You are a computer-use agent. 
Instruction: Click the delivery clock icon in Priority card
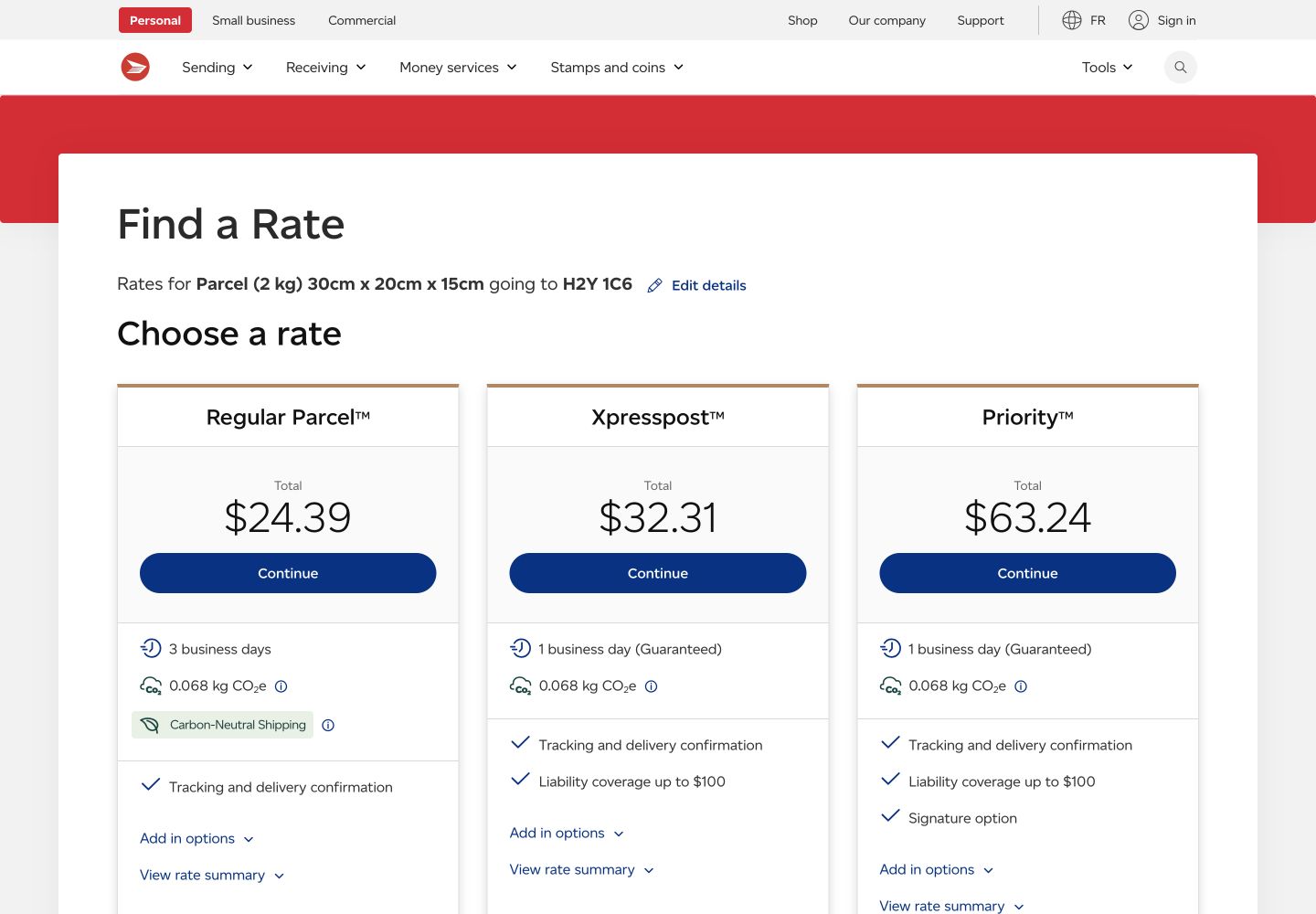coord(890,648)
